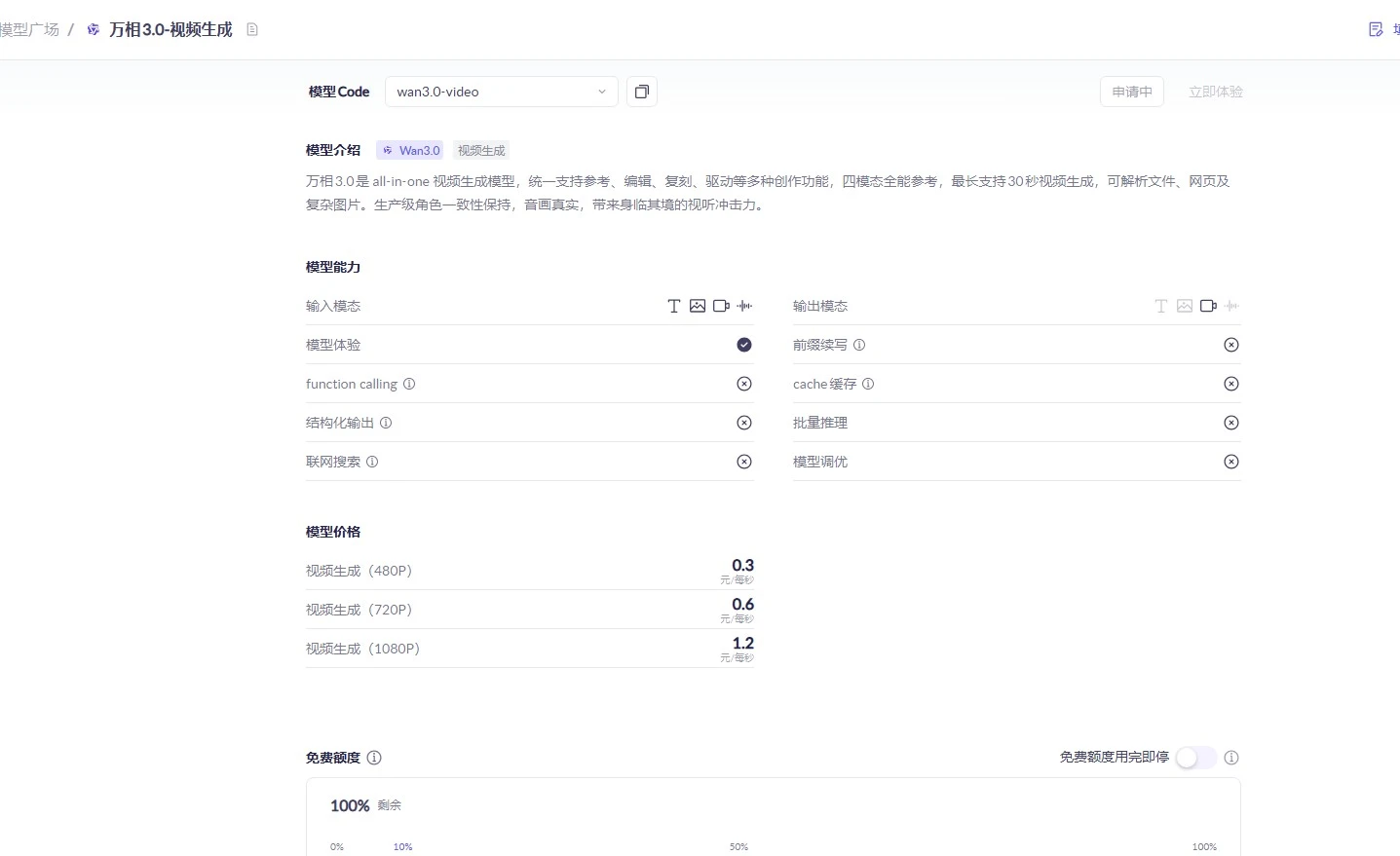1400x856 pixels.
Task: Click the Wan3.0 tag
Action: (x=410, y=150)
